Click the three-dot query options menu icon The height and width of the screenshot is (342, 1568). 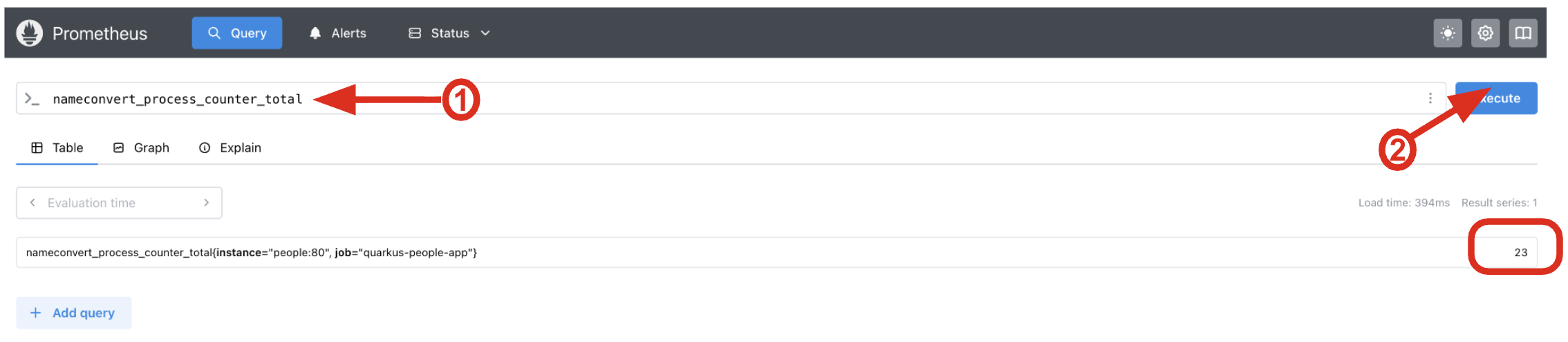click(1430, 98)
